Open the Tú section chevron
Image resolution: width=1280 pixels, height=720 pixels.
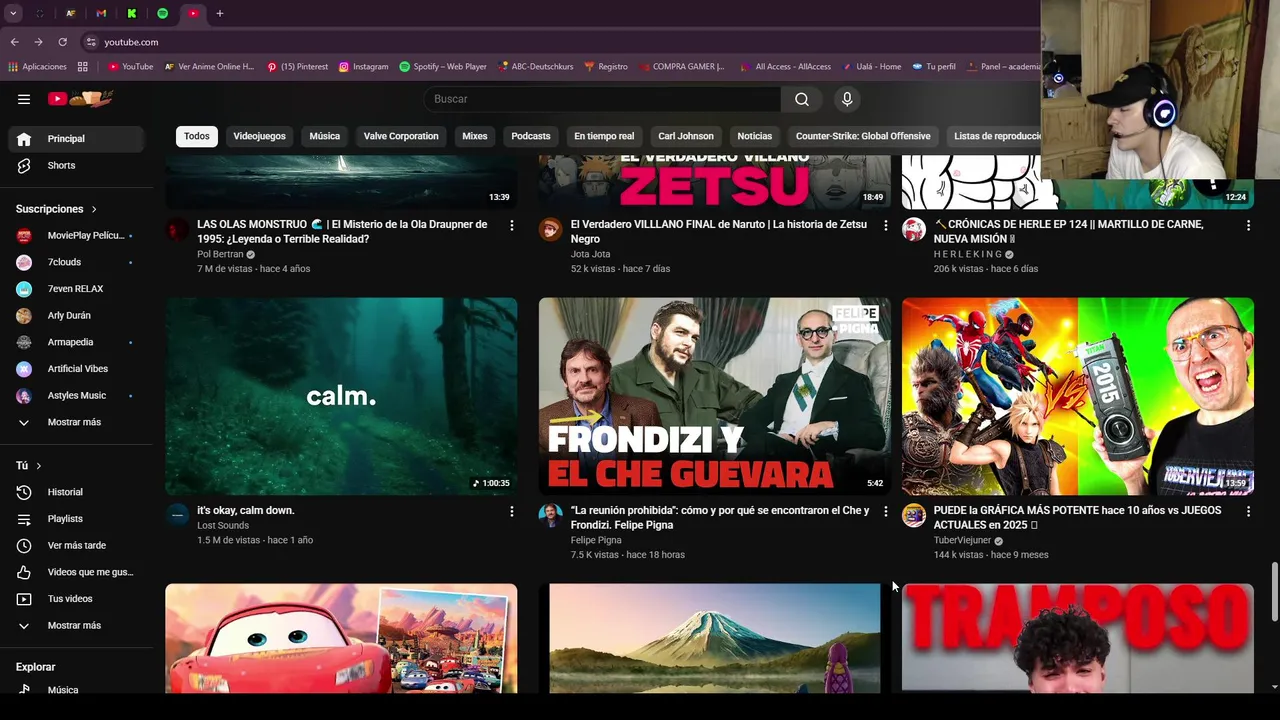(x=39, y=466)
